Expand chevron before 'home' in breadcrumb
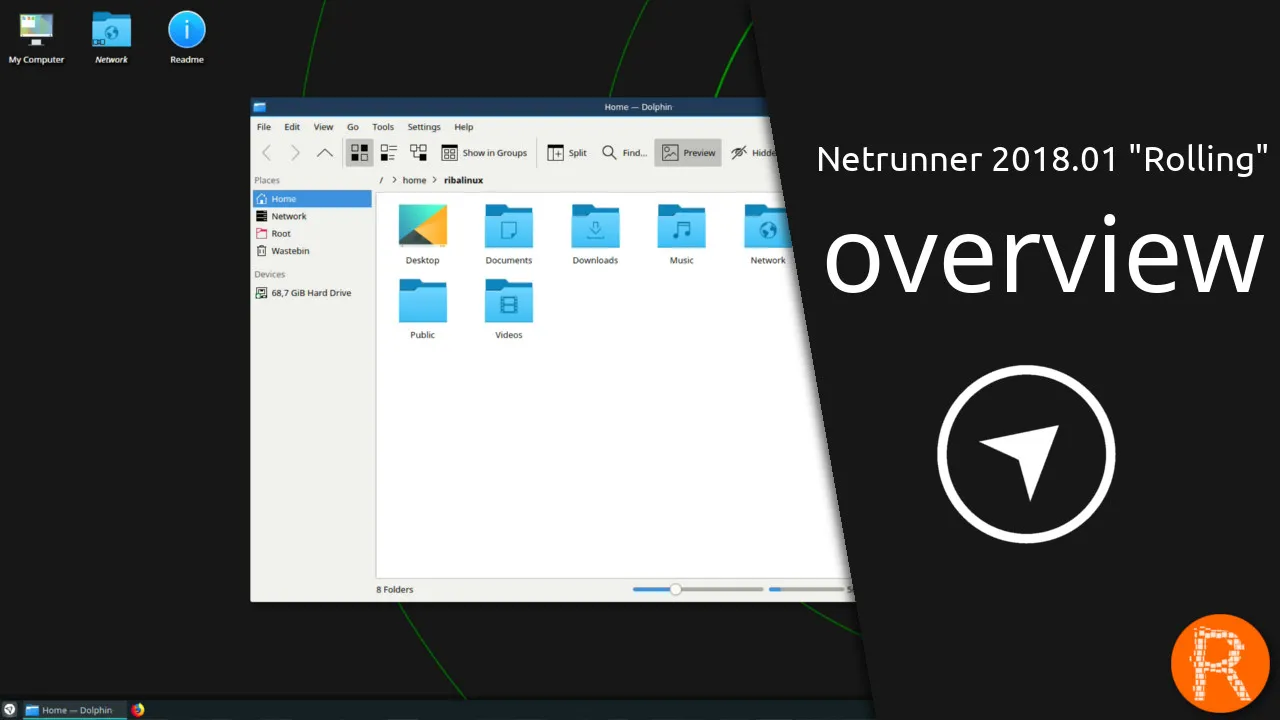This screenshot has width=1280, height=720. click(394, 180)
